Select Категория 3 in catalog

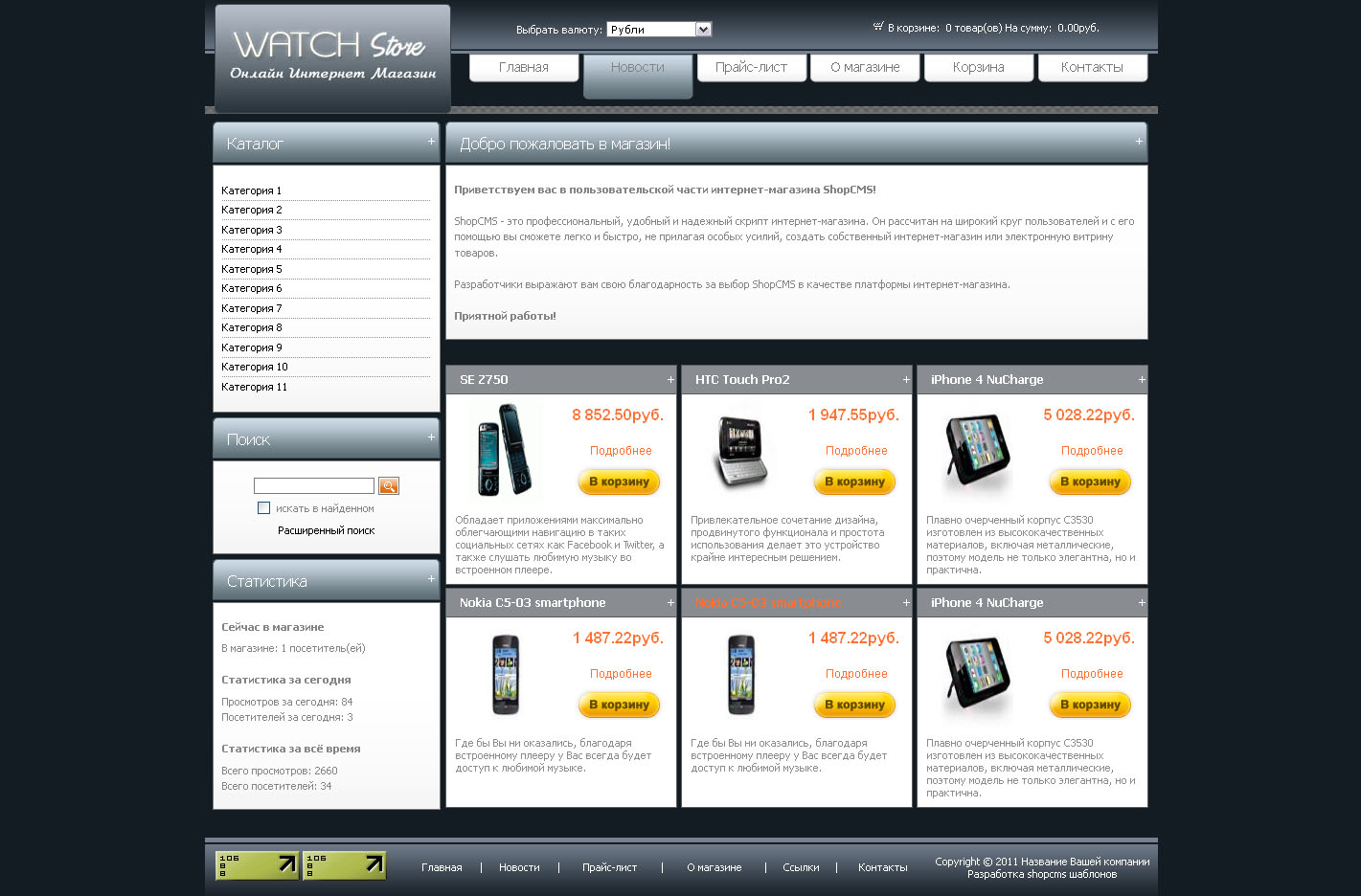point(252,230)
